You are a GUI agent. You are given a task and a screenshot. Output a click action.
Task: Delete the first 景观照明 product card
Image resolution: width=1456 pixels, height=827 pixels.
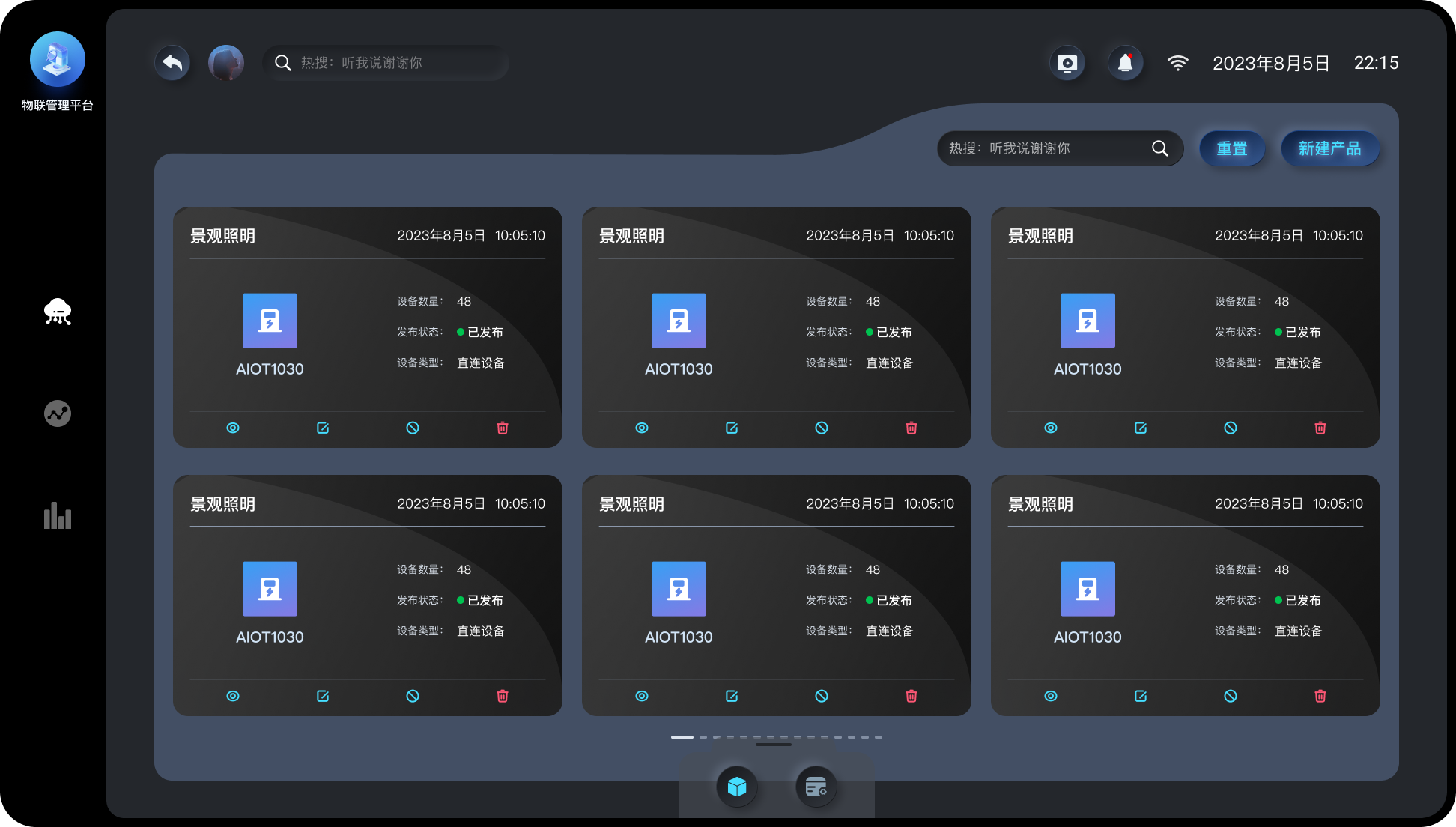tap(503, 428)
